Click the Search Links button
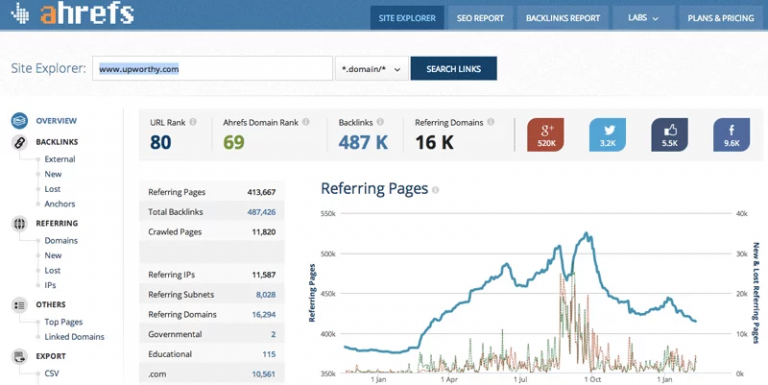Viewport: 768px width, 385px height. click(454, 69)
